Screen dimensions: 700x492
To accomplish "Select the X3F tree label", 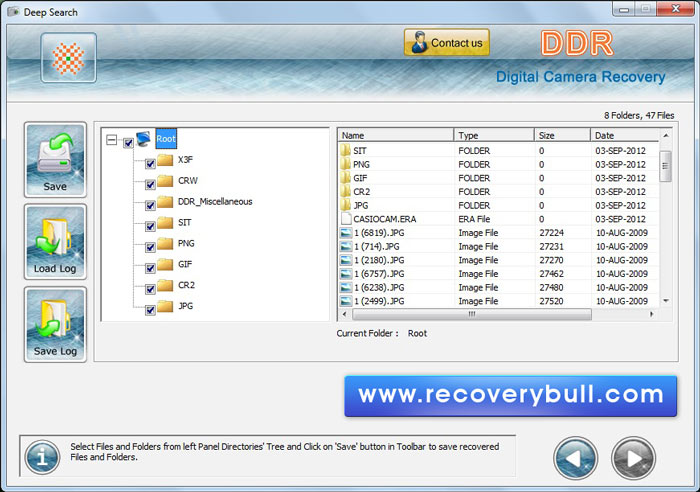I will (x=185, y=160).
